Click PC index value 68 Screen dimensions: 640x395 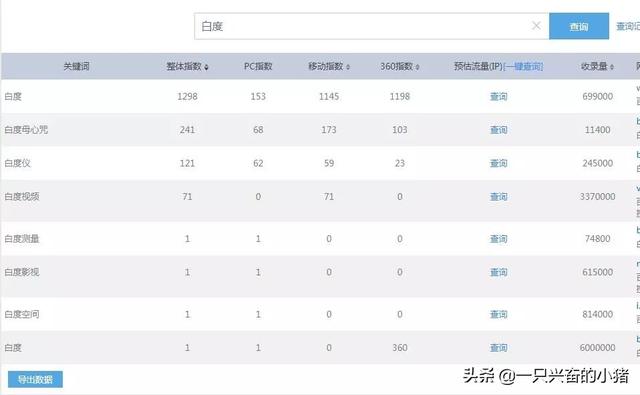pyautogui.click(x=258, y=130)
